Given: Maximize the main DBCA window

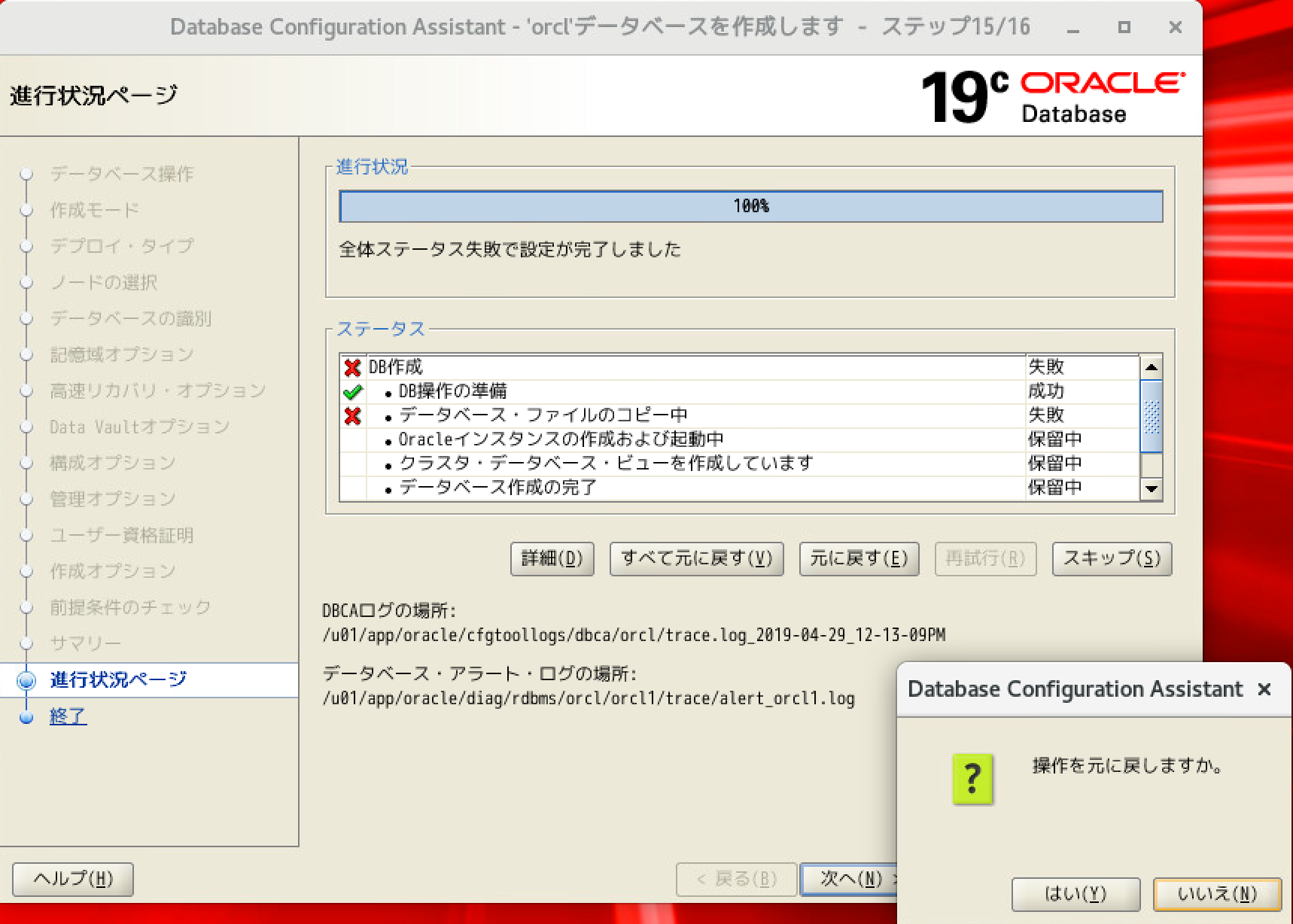Looking at the screenshot, I should [1124, 28].
